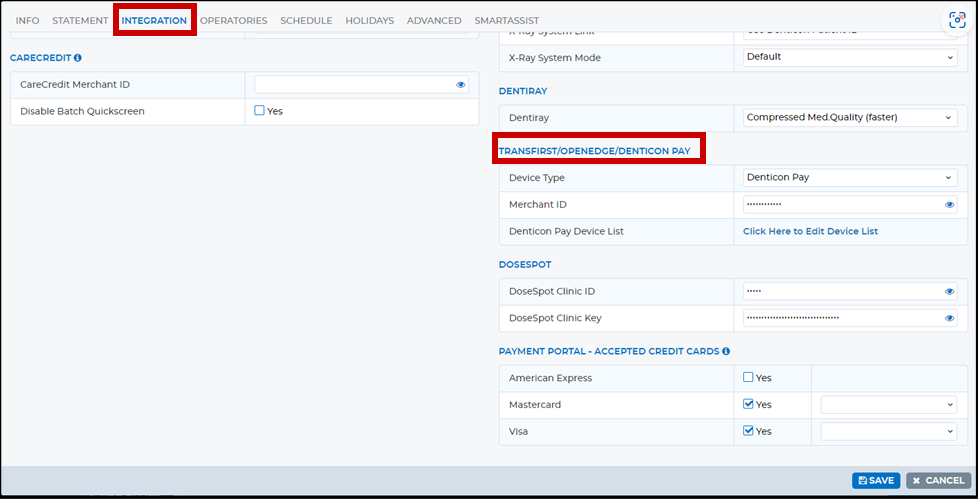Reveal the CareCredit Merchant ID value
Viewport: 978px width, 499px height.
click(461, 85)
